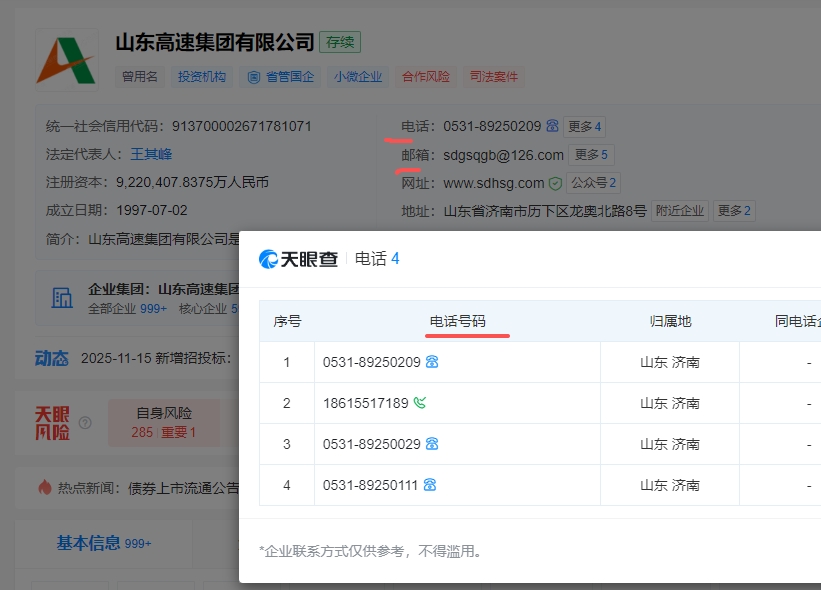Click the phone icon next to the header phone number
This screenshot has height=590, width=821.
(552, 126)
